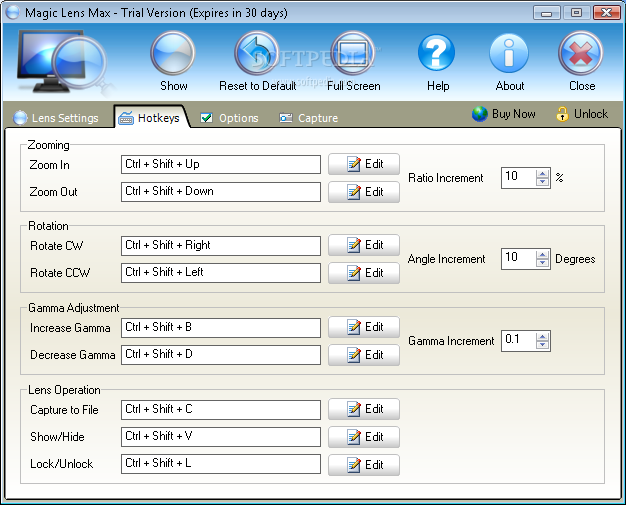Increase Ratio Increment with up arrow
626x505 pixels.
(542, 174)
